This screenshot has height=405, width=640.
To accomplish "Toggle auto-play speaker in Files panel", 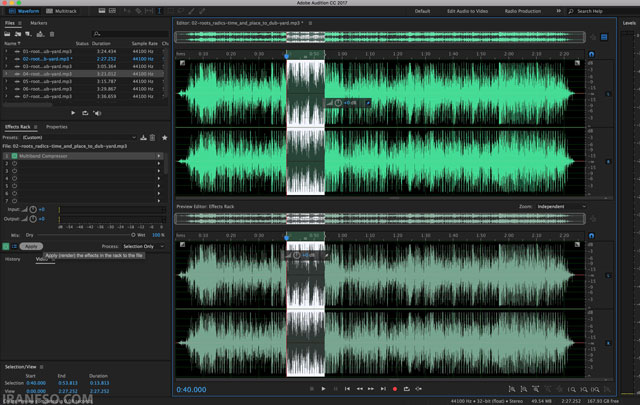I will click(97, 113).
